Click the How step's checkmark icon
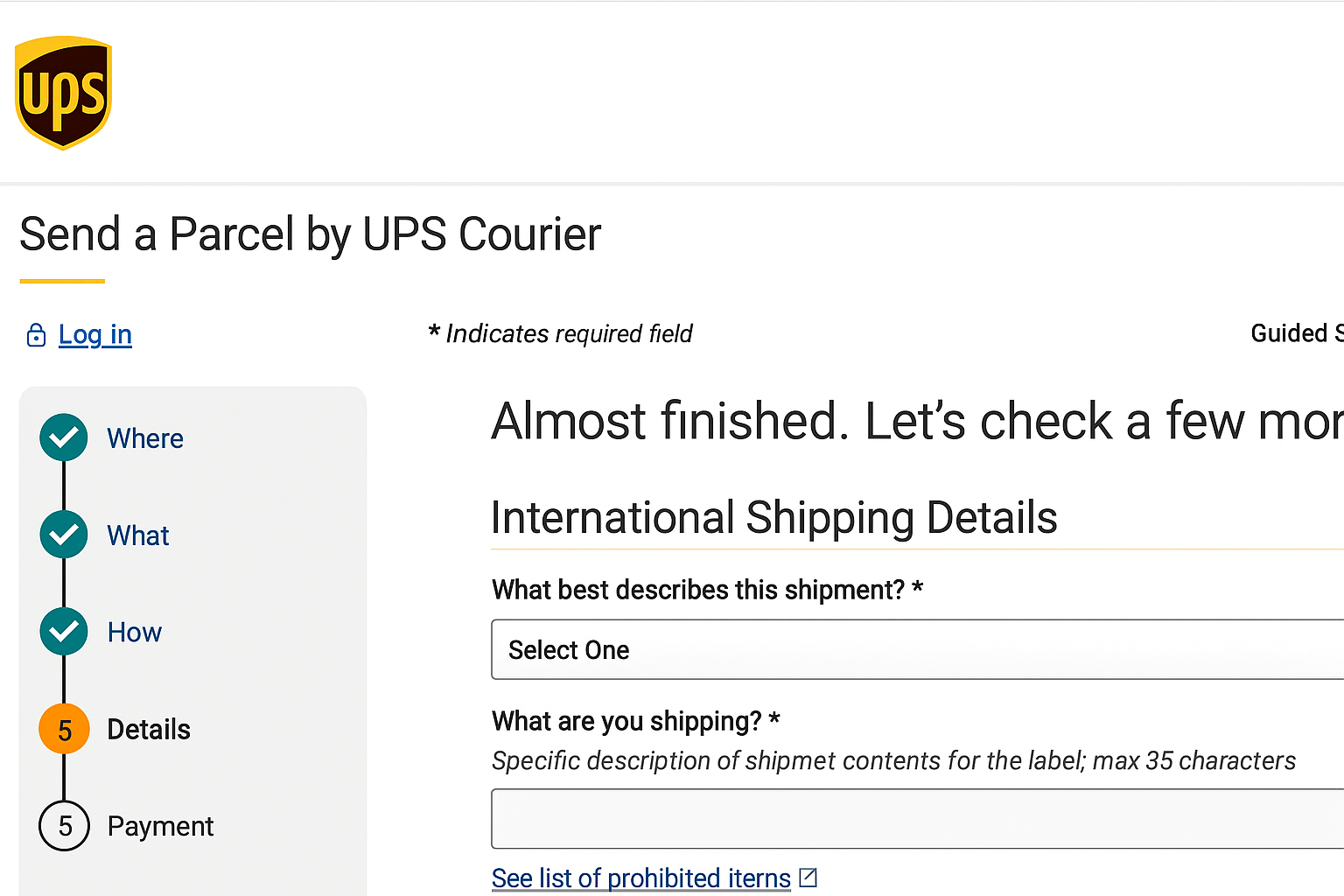Viewport: 1344px width, 896px height. (63, 632)
